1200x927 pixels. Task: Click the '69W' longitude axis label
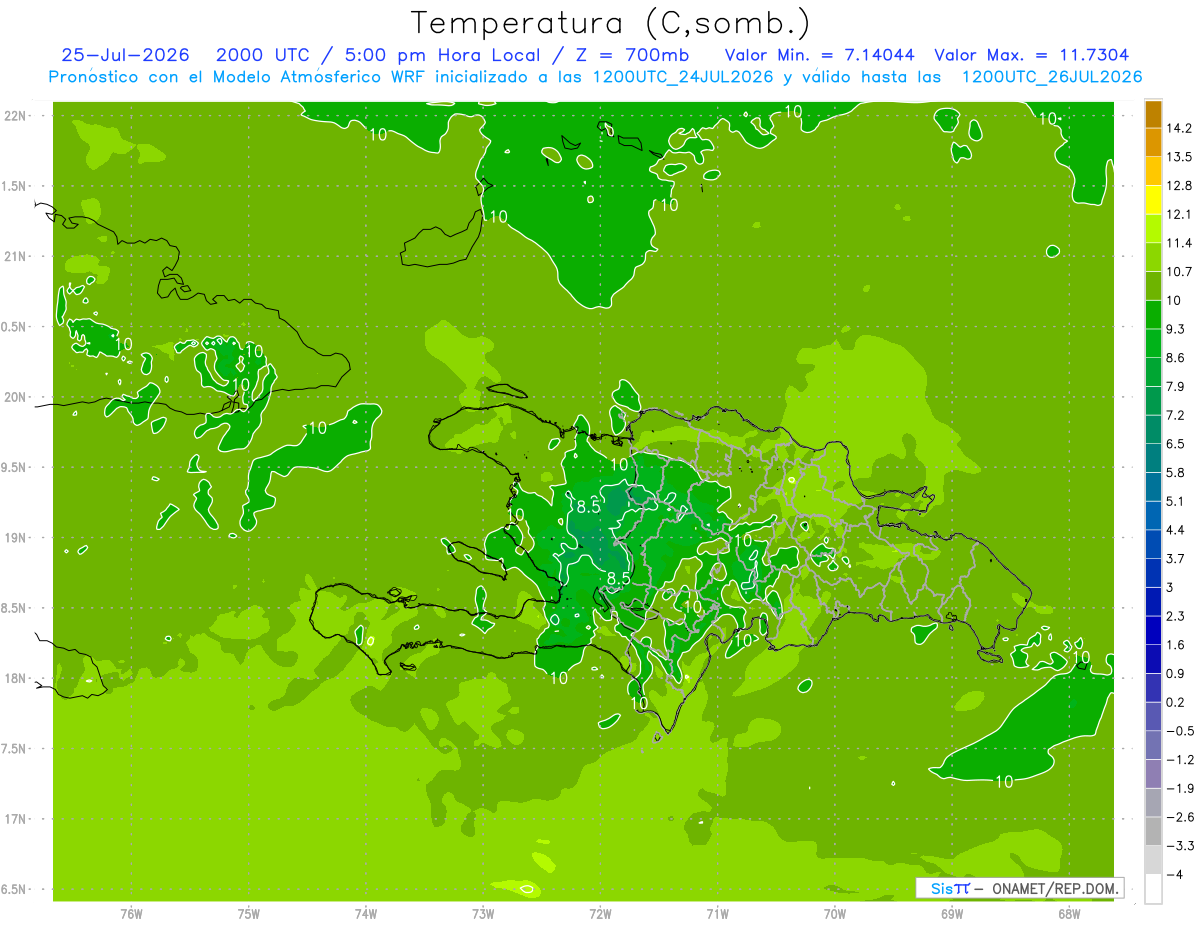coord(951,914)
